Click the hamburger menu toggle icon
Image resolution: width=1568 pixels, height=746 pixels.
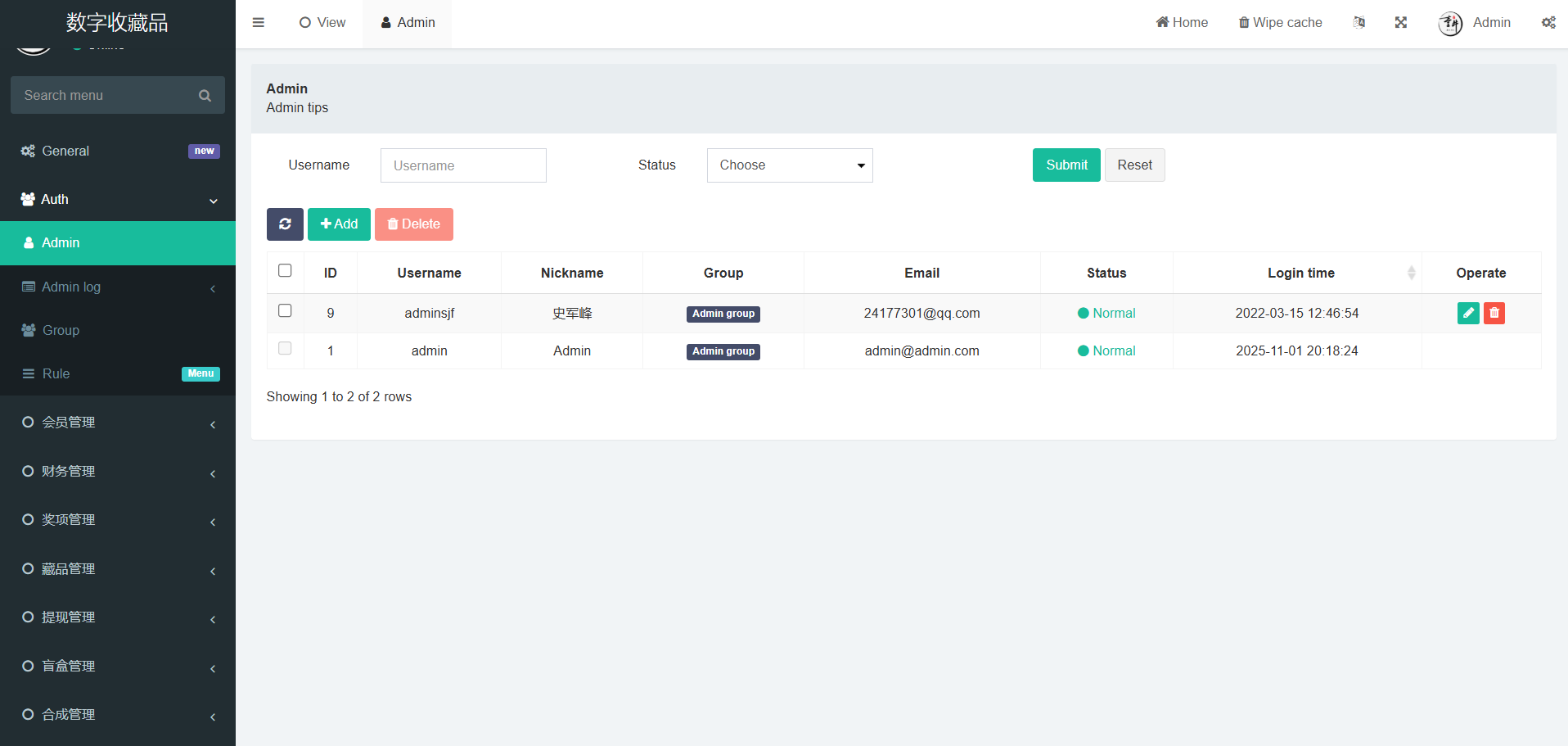259,23
